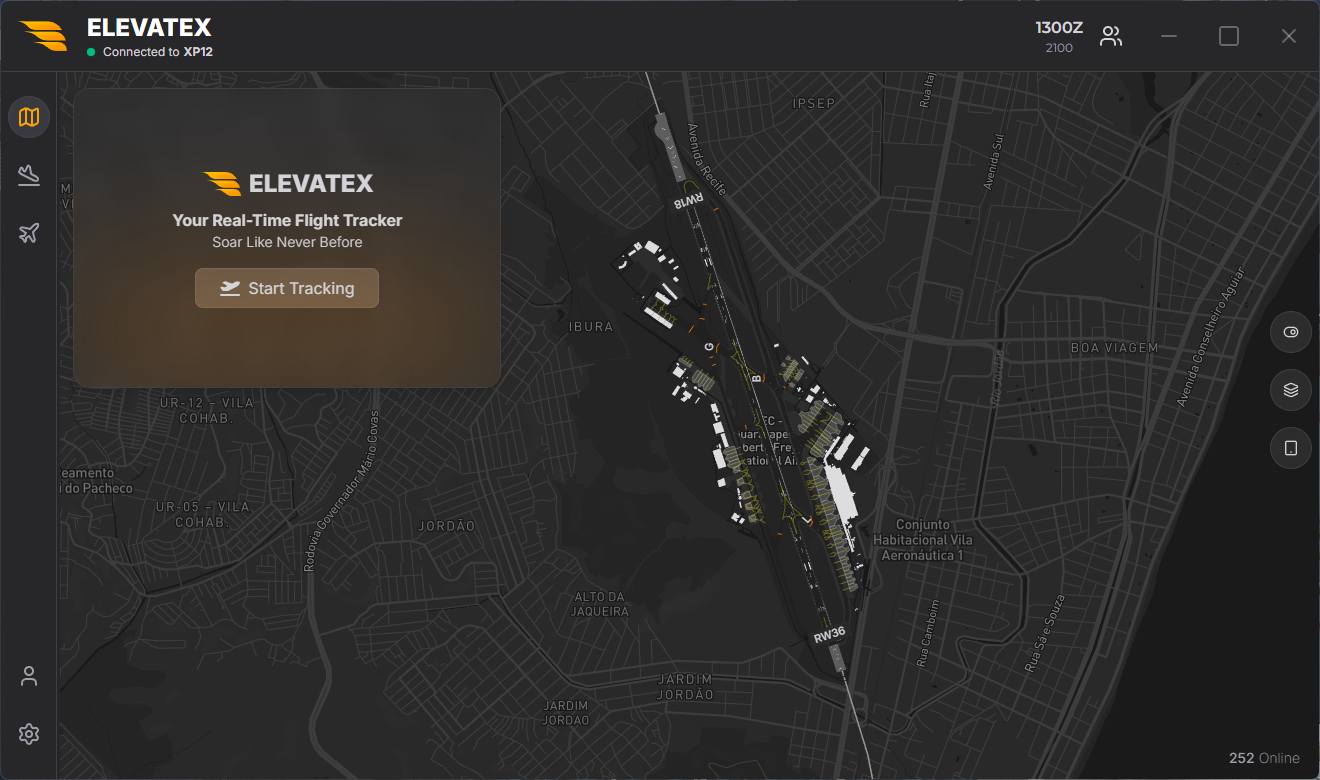
Task: Click the Start Tracking button
Action: pyautogui.click(x=287, y=288)
